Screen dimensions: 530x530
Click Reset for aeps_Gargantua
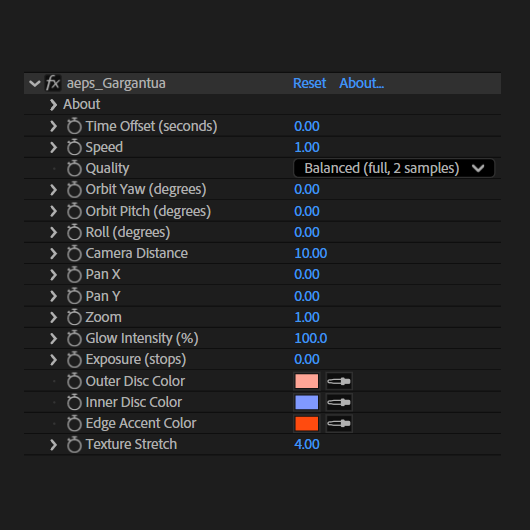coord(309,83)
